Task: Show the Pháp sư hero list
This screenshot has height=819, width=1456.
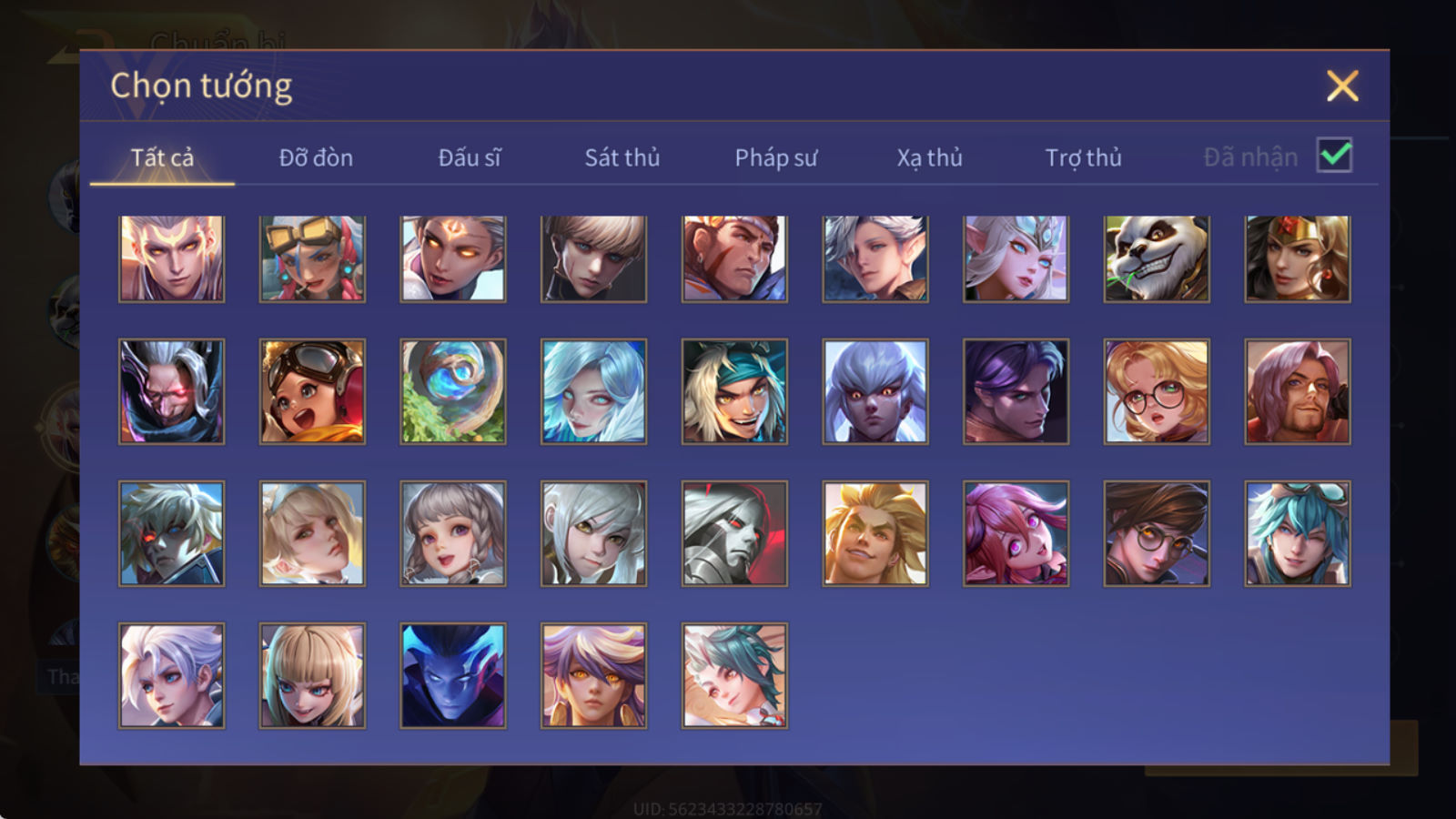Action: 776,157
